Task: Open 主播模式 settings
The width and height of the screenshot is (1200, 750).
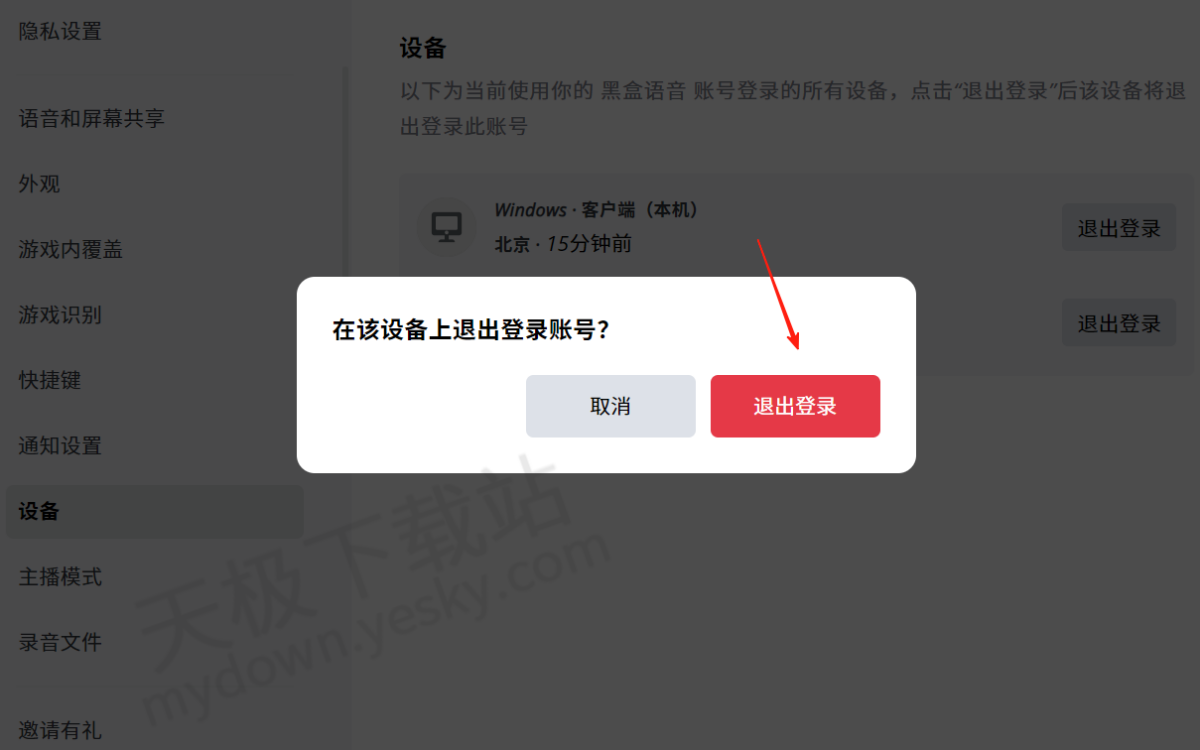Action: point(60,577)
